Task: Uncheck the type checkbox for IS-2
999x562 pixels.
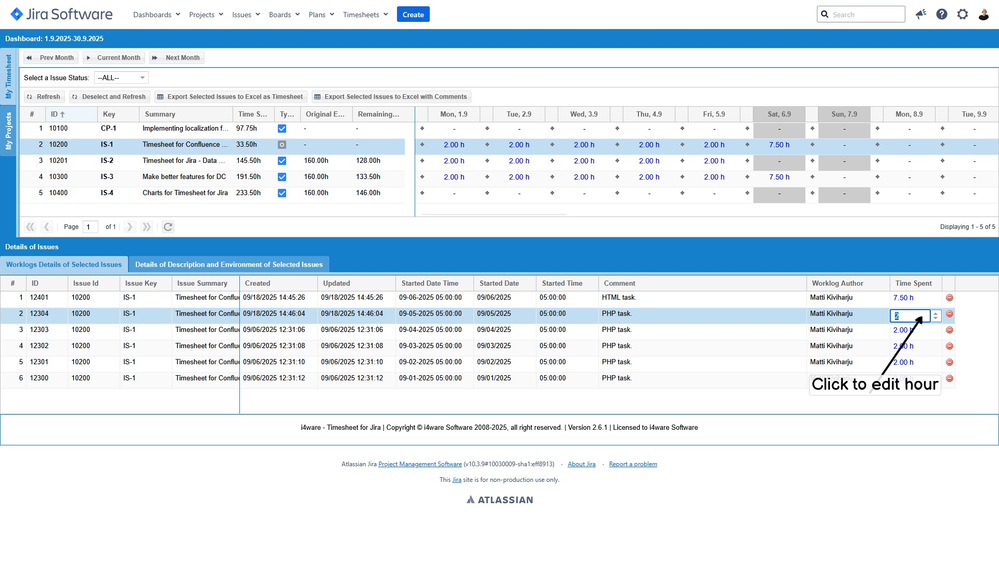Action: pyautogui.click(x=282, y=161)
